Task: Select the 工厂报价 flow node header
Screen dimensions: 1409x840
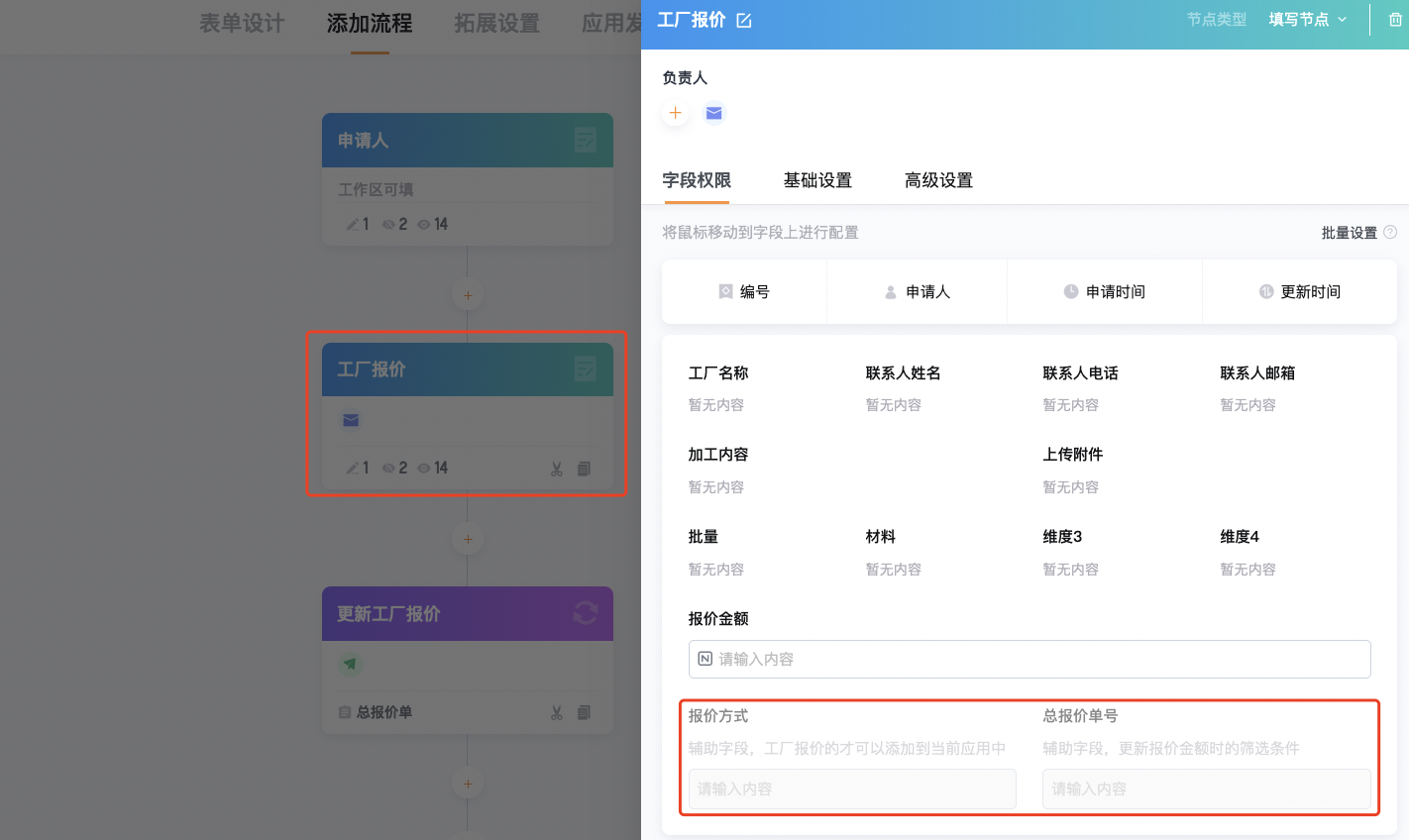Action: pos(468,369)
